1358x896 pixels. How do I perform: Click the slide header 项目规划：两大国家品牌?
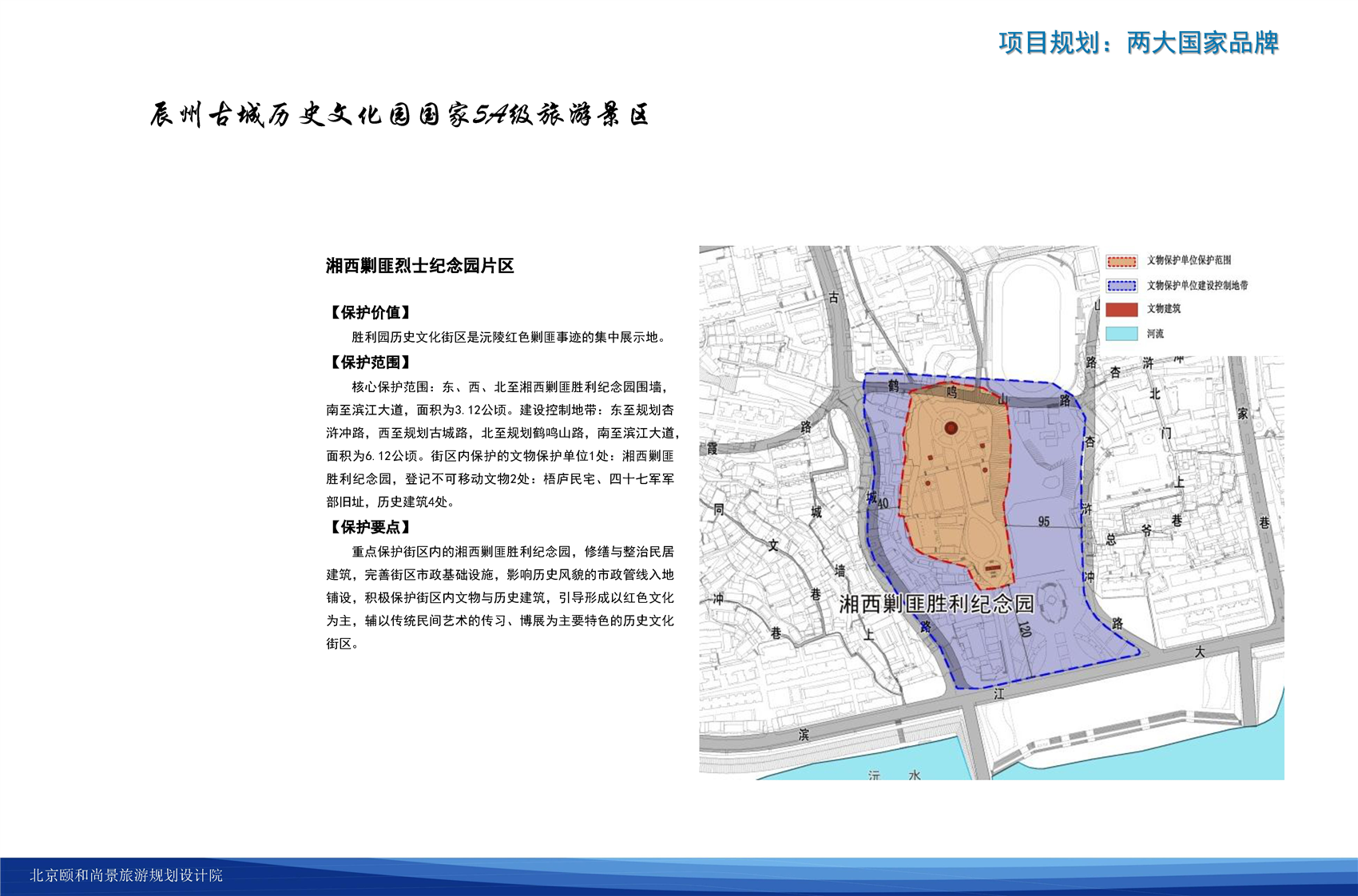point(1138,42)
